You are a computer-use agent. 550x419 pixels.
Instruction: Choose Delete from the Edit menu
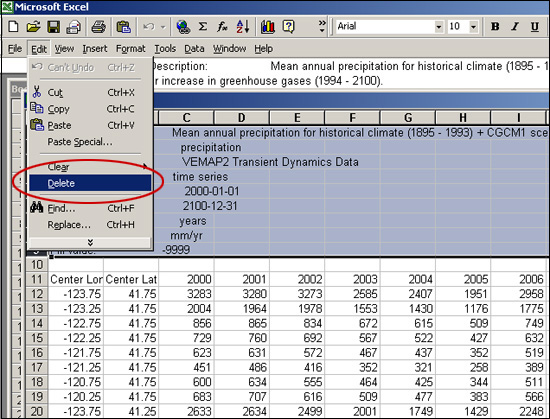(x=90, y=183)
